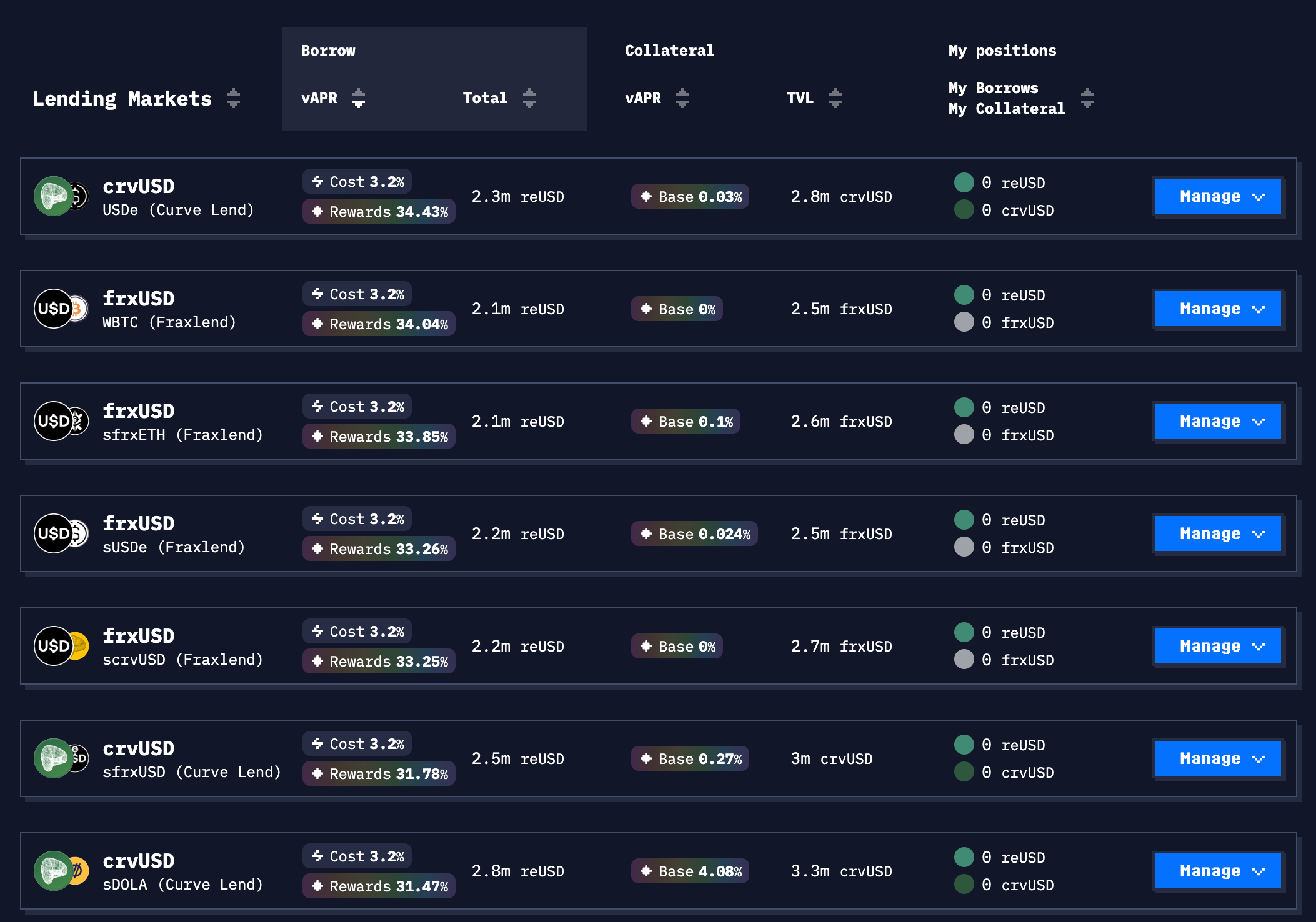Click Rewards 31.47% badge

pyautogui.click(x=379, y=886)
